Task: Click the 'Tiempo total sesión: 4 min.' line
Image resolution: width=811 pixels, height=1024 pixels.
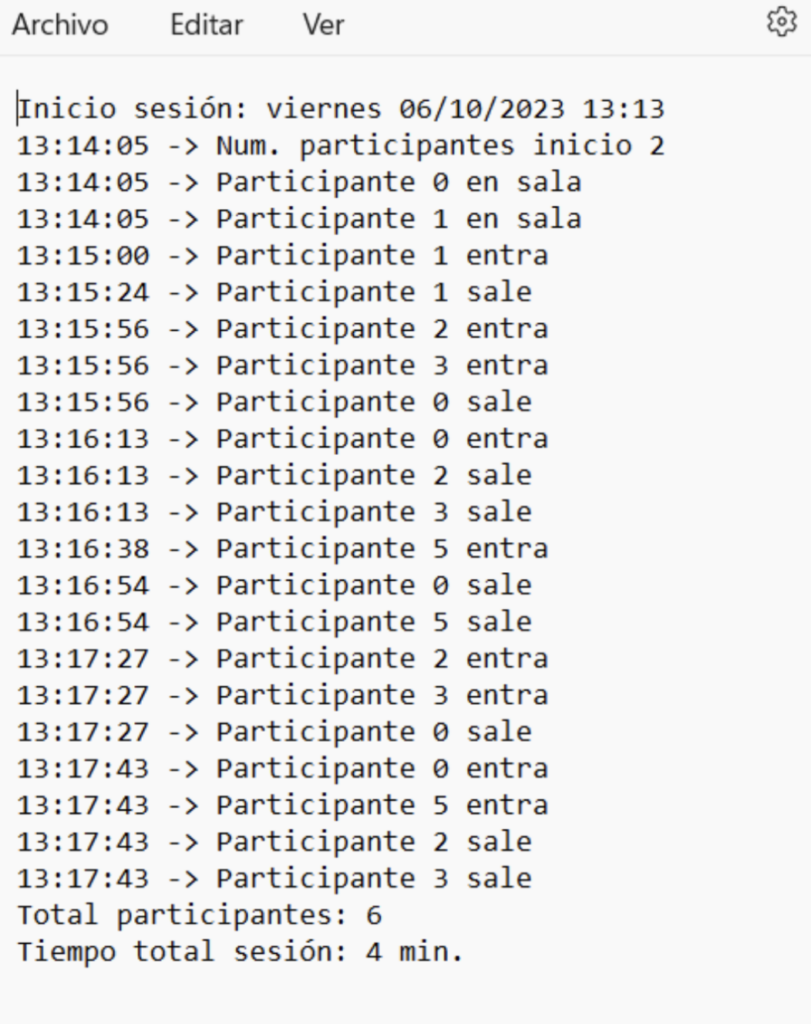Action: [240, 952]
